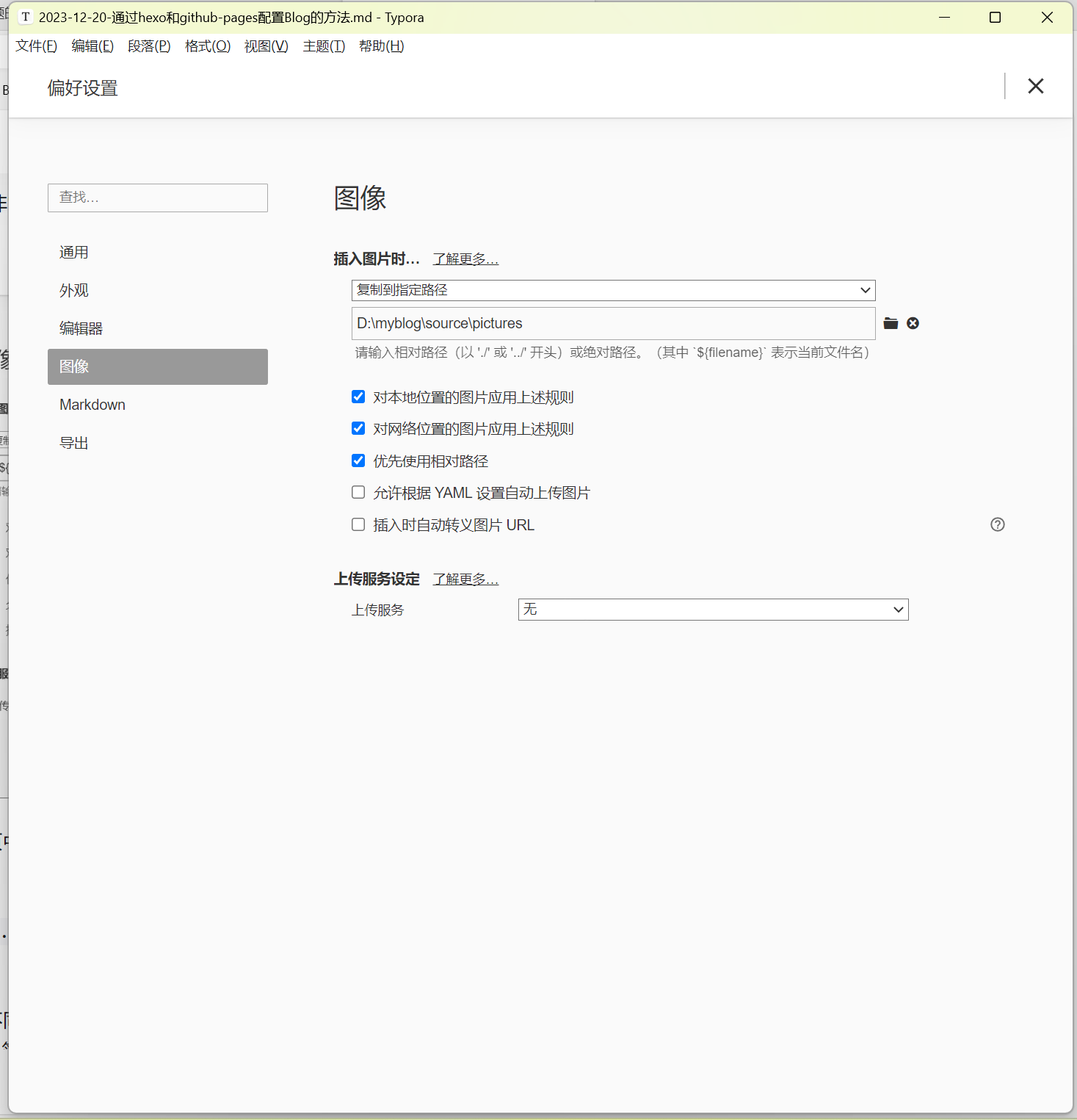1077x1120 pixels.
Task: Select 外观 settings category
Action: tap(158, 290)
